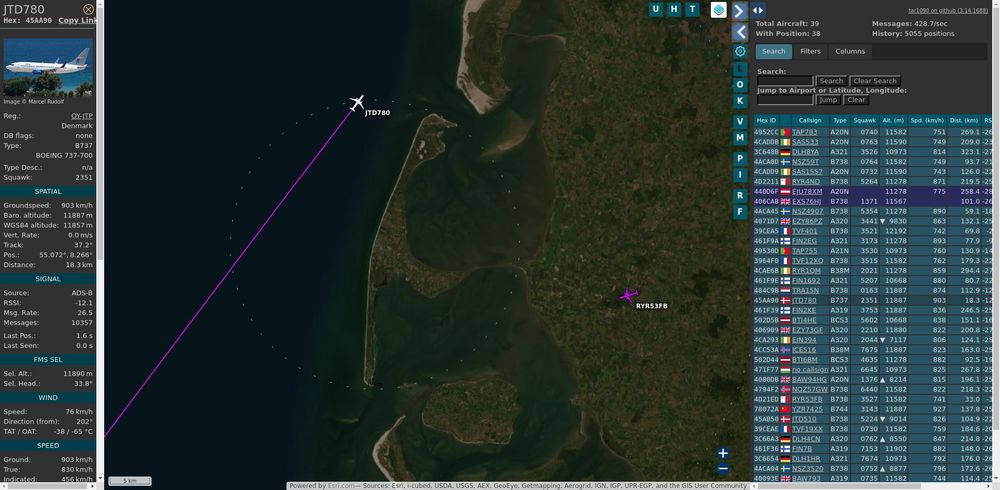This screenshot has width=1000, height=490.
Task: Sort table by Spd. (km/h) column
Action: (x=927, y=120)
